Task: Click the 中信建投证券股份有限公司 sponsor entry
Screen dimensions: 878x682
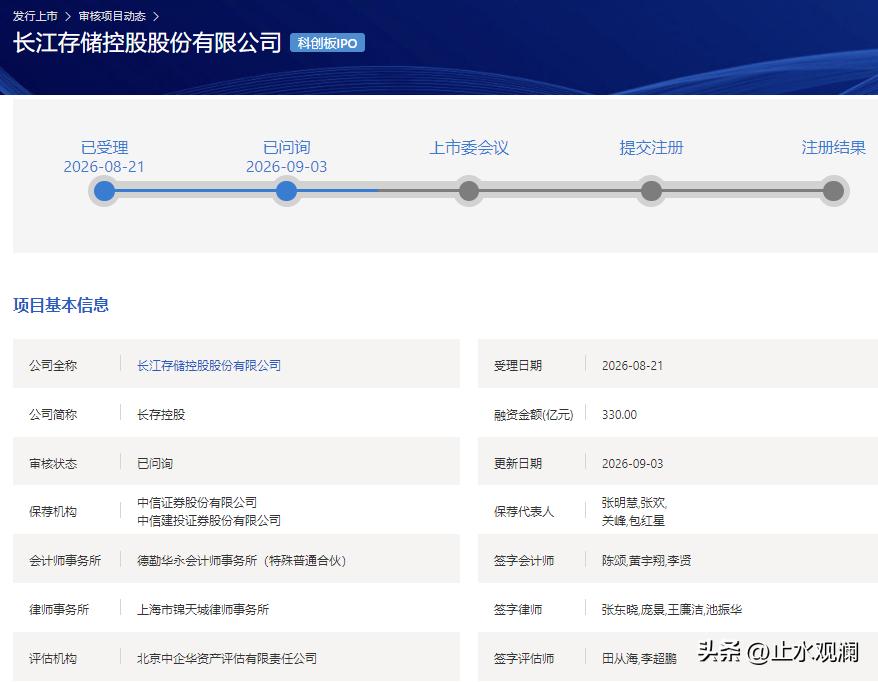Action: [x=209, y=520]
